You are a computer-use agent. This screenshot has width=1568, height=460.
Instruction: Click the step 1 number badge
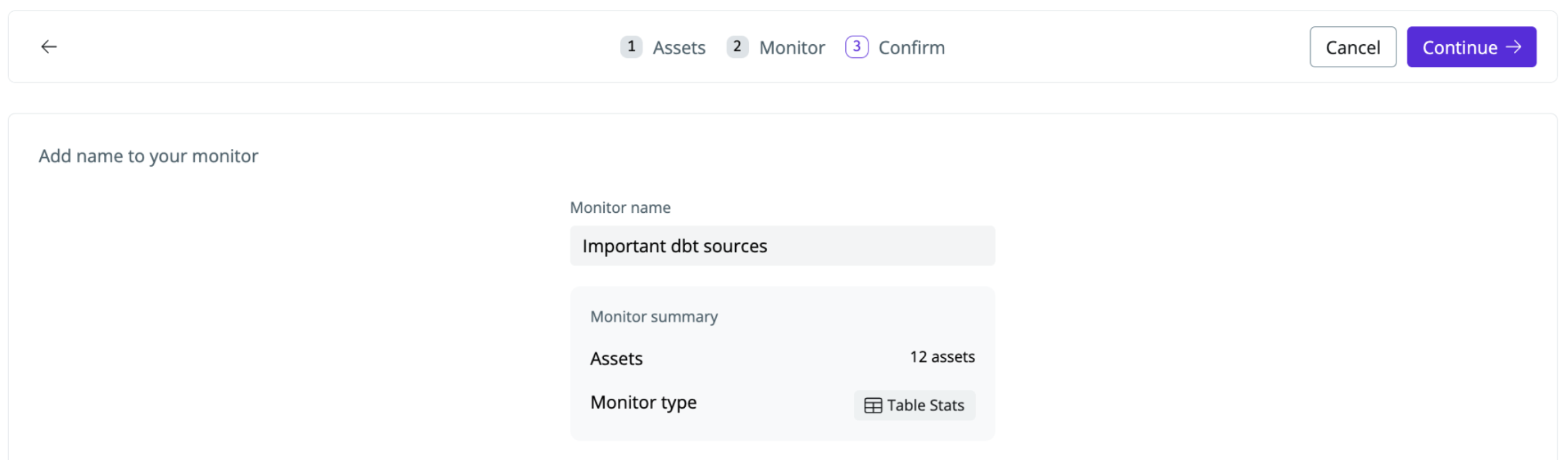631,47
